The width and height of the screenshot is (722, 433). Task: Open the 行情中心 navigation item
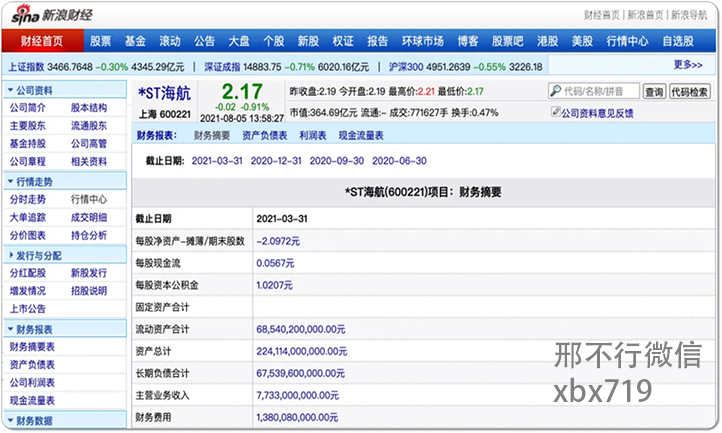627,41
